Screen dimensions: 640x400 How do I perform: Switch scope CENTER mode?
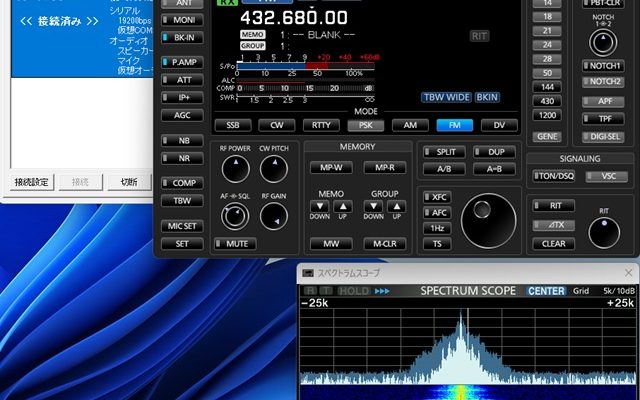pos(546,291)
